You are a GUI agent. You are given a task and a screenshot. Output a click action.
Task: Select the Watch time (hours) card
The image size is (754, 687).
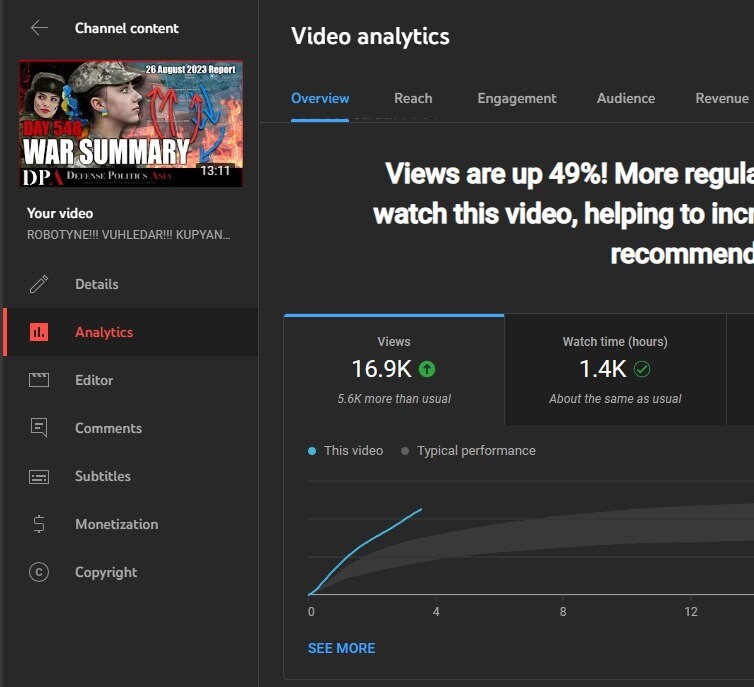tap(615, 370)
